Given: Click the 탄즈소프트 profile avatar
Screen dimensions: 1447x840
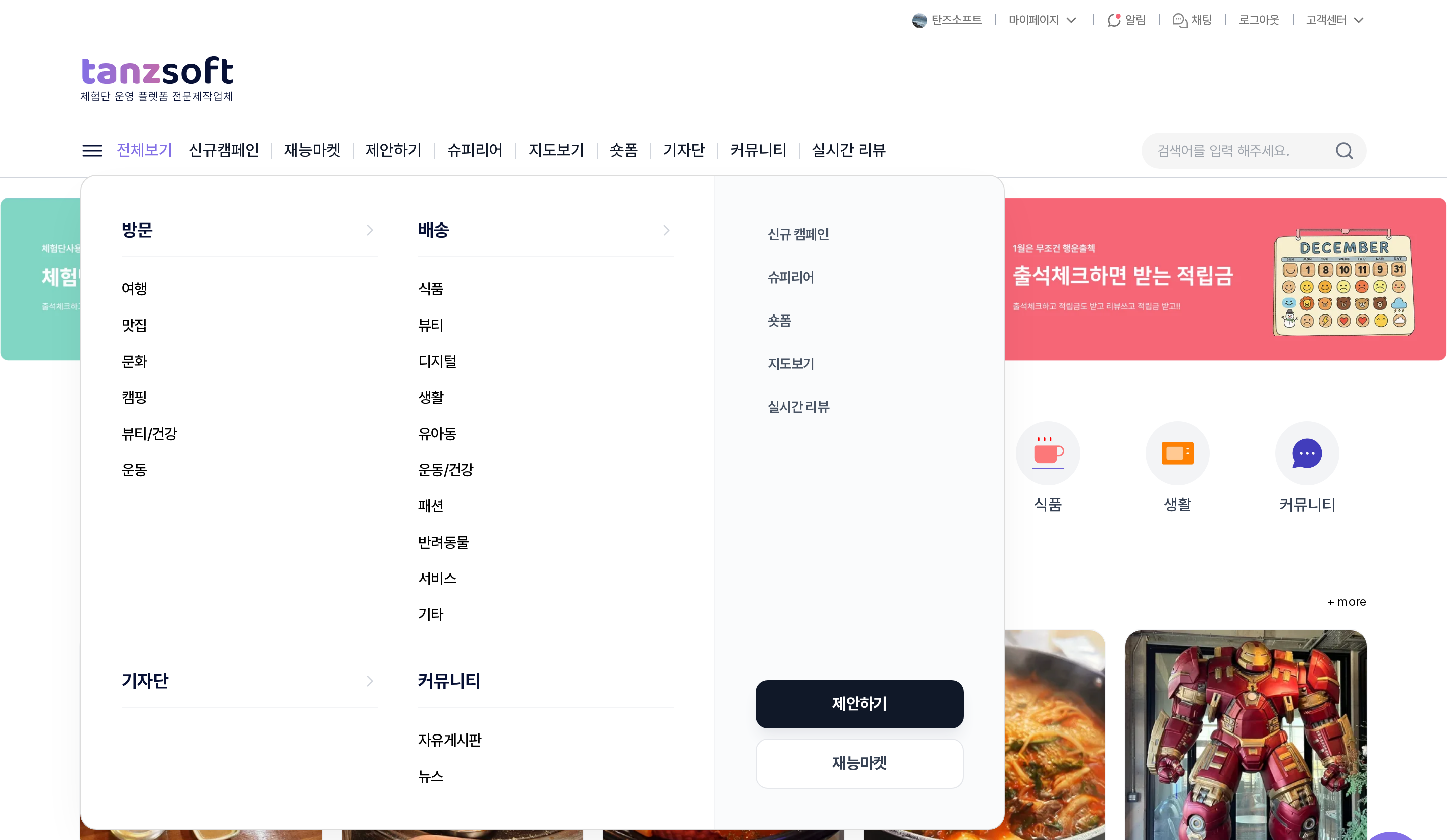Looking at the screenshot, I should coord(919,20).
